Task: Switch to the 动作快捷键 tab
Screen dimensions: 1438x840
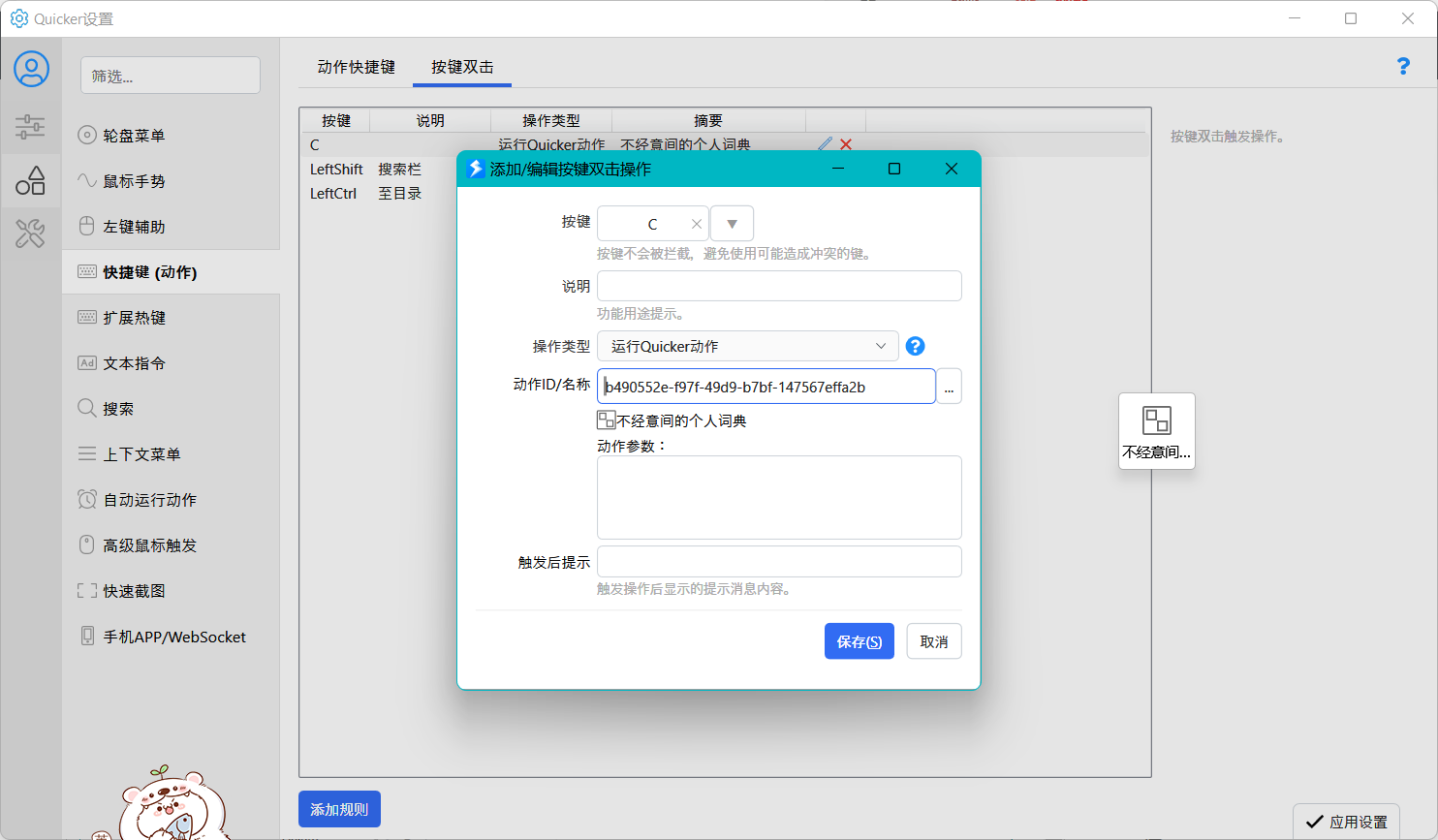Action: coord(356,67)
